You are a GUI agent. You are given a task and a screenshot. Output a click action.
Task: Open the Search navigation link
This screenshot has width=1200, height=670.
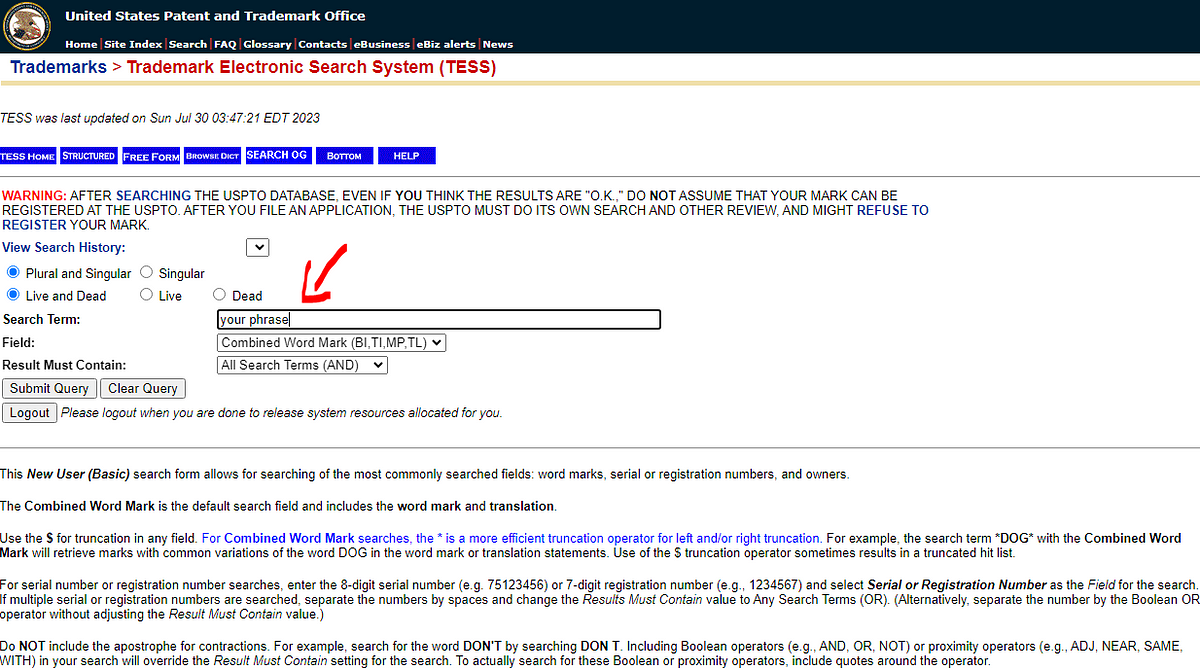coord(187,44)
